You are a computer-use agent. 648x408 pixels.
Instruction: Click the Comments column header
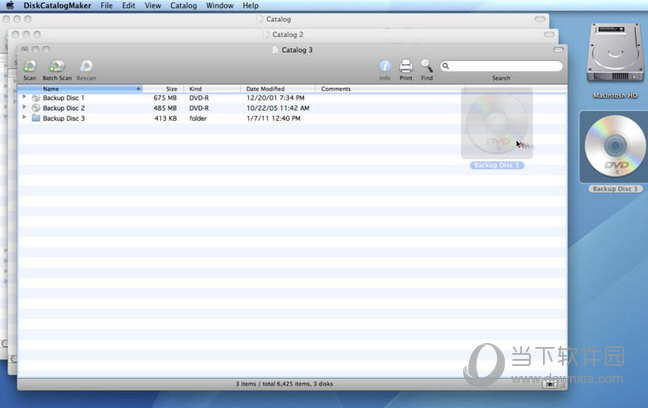(x=391, y=89)
